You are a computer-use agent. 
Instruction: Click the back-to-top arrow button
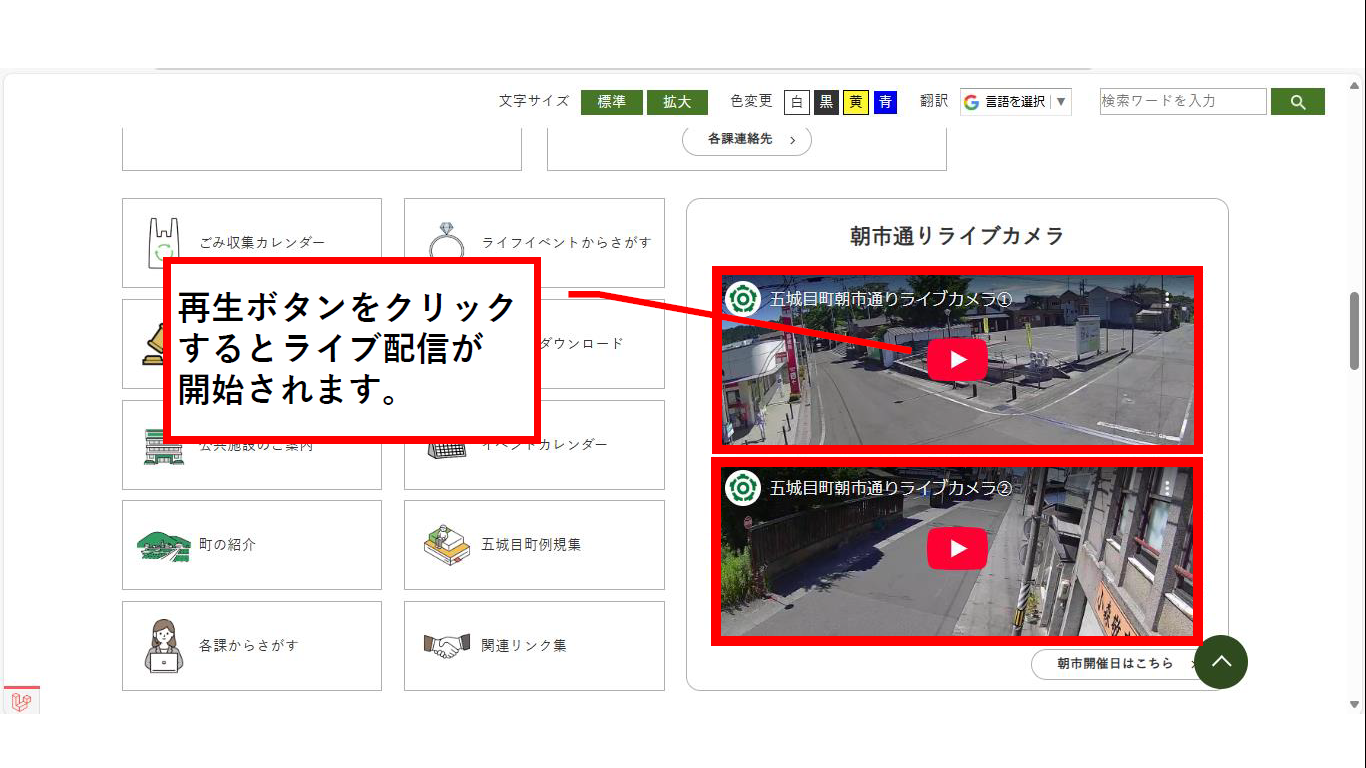pos(1221,662)
